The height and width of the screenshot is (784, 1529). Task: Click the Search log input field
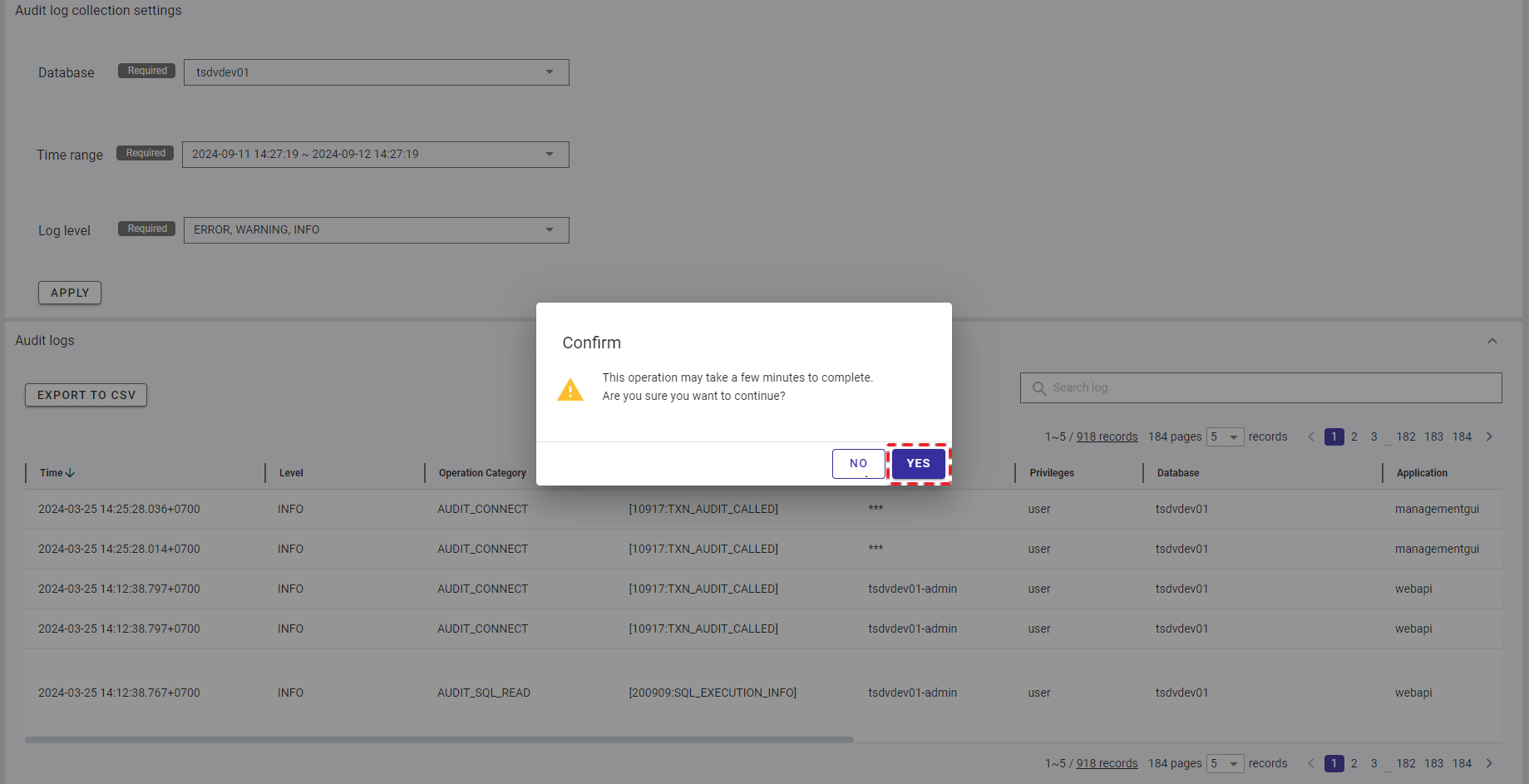click(1272, 388)
